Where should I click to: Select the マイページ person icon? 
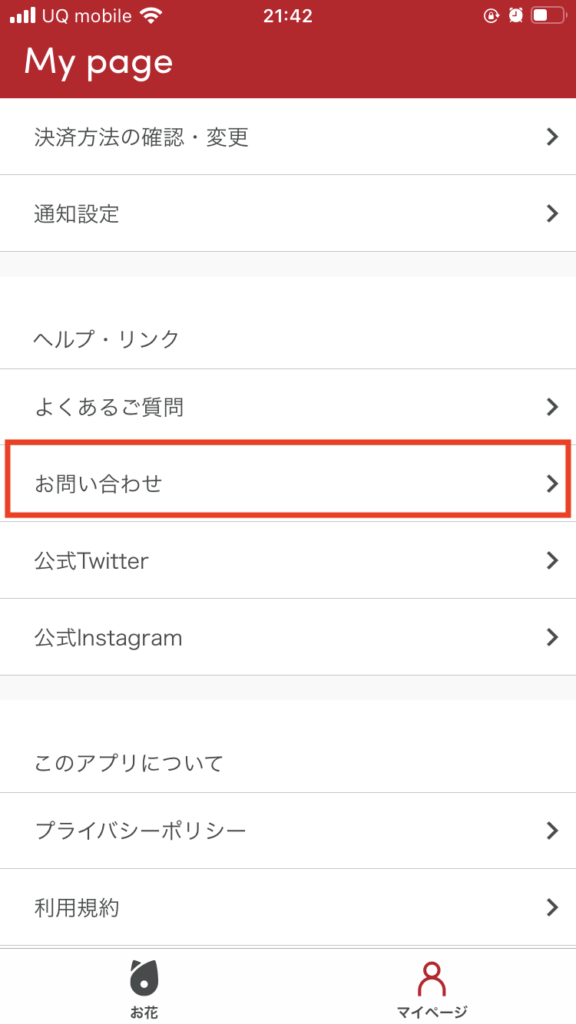(432, 978)
